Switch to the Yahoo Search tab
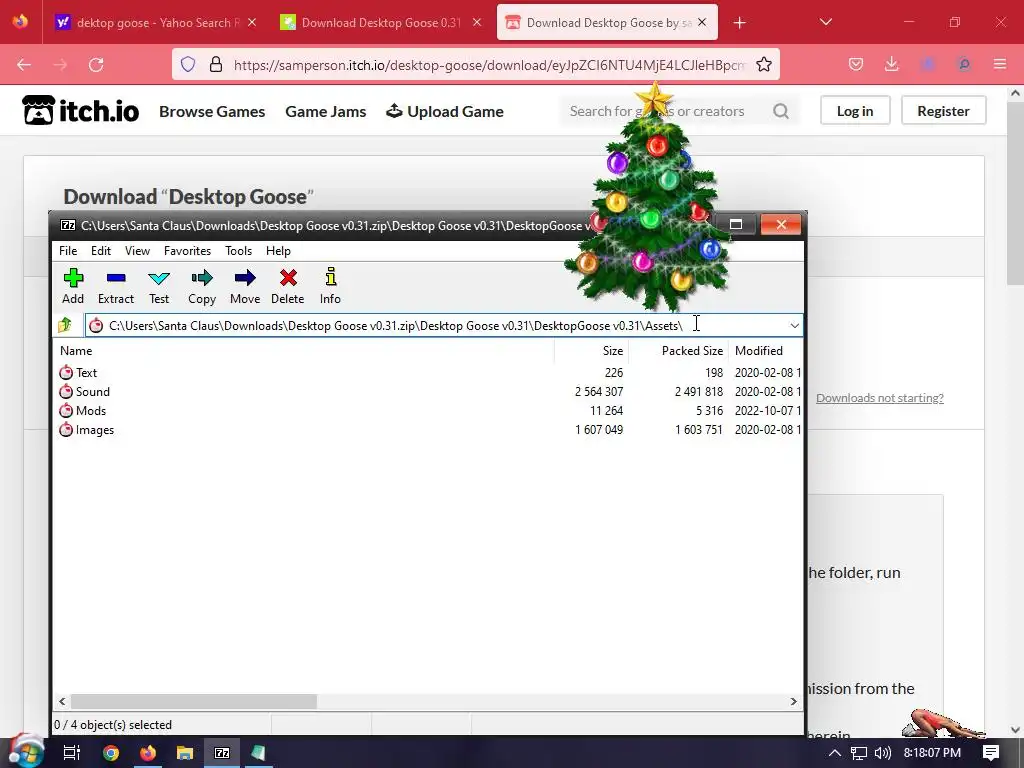Screen dimensions: 1024x768 coord(157,23)
